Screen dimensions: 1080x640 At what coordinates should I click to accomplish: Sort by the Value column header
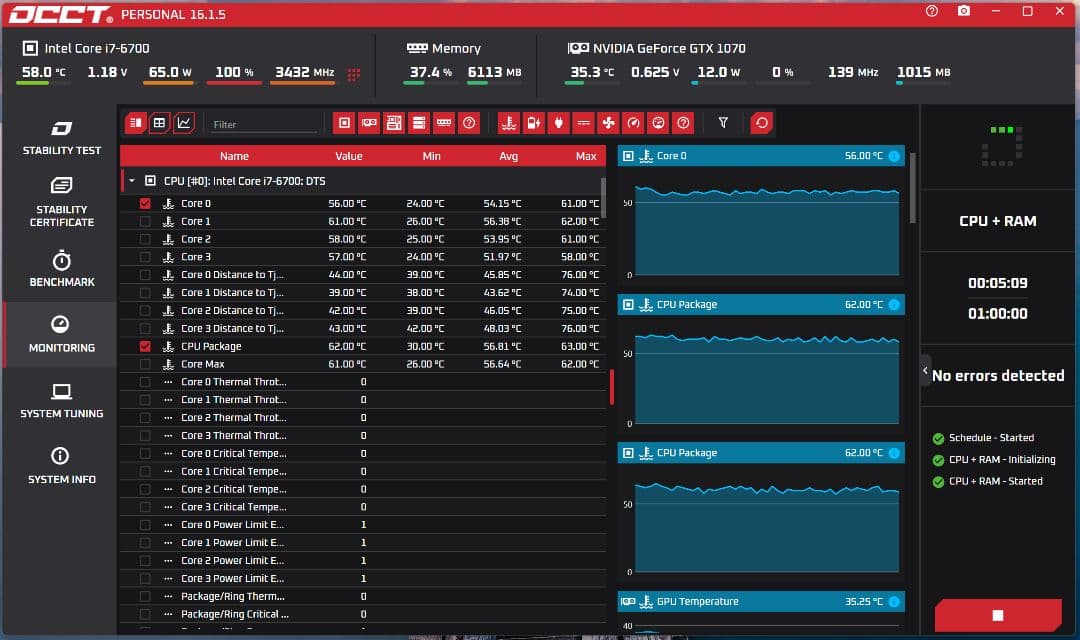[349, 156]
